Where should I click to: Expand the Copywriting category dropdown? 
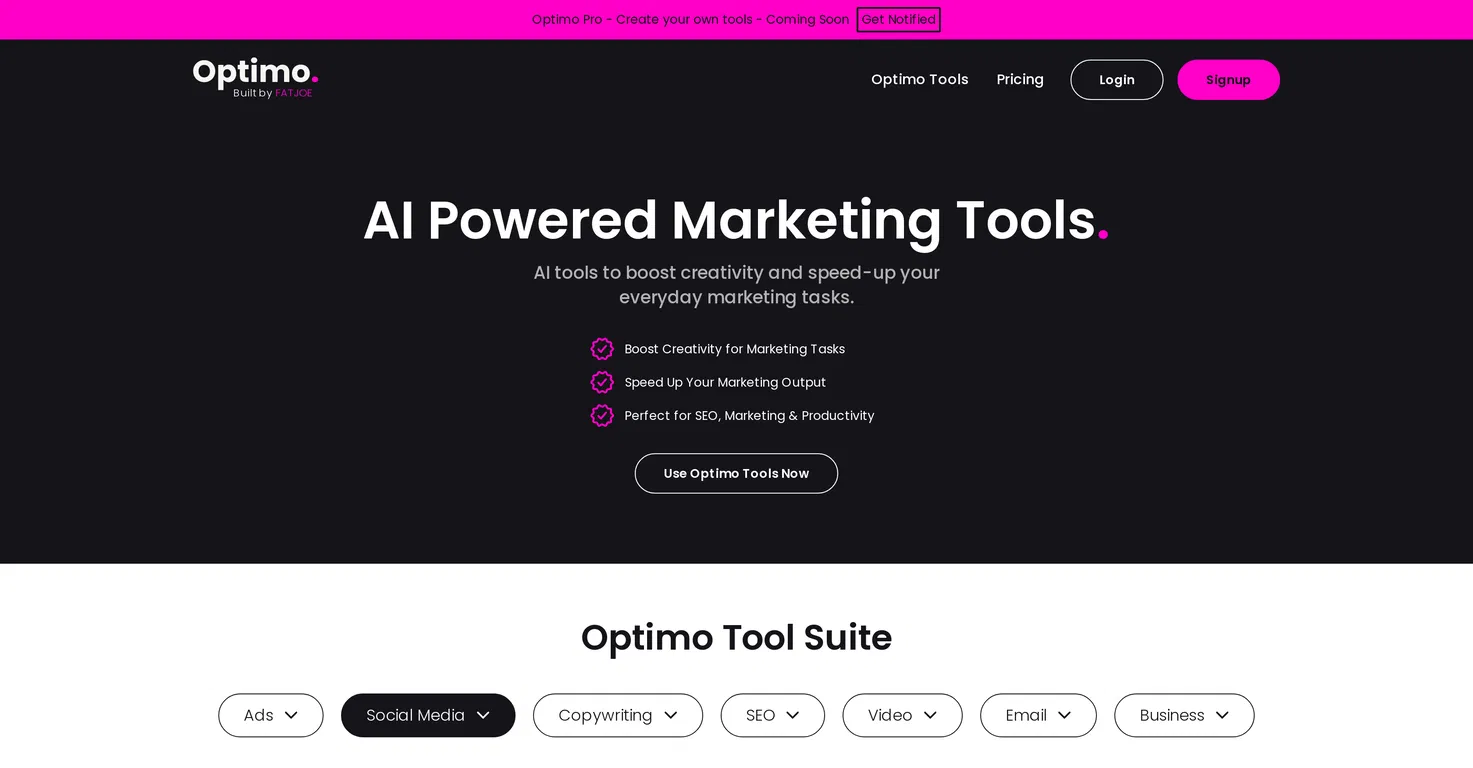(617, 715)
